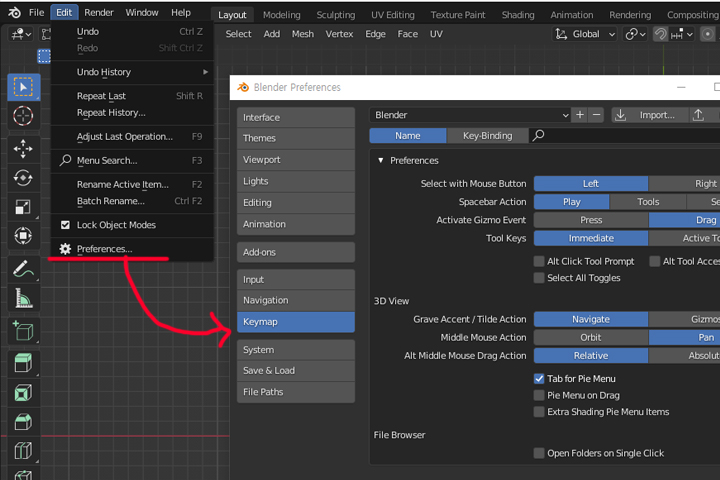Choose Adjust Last Operation... in Edit menu
Viewport: 720px width, 480px height.
tap(132, 137)
